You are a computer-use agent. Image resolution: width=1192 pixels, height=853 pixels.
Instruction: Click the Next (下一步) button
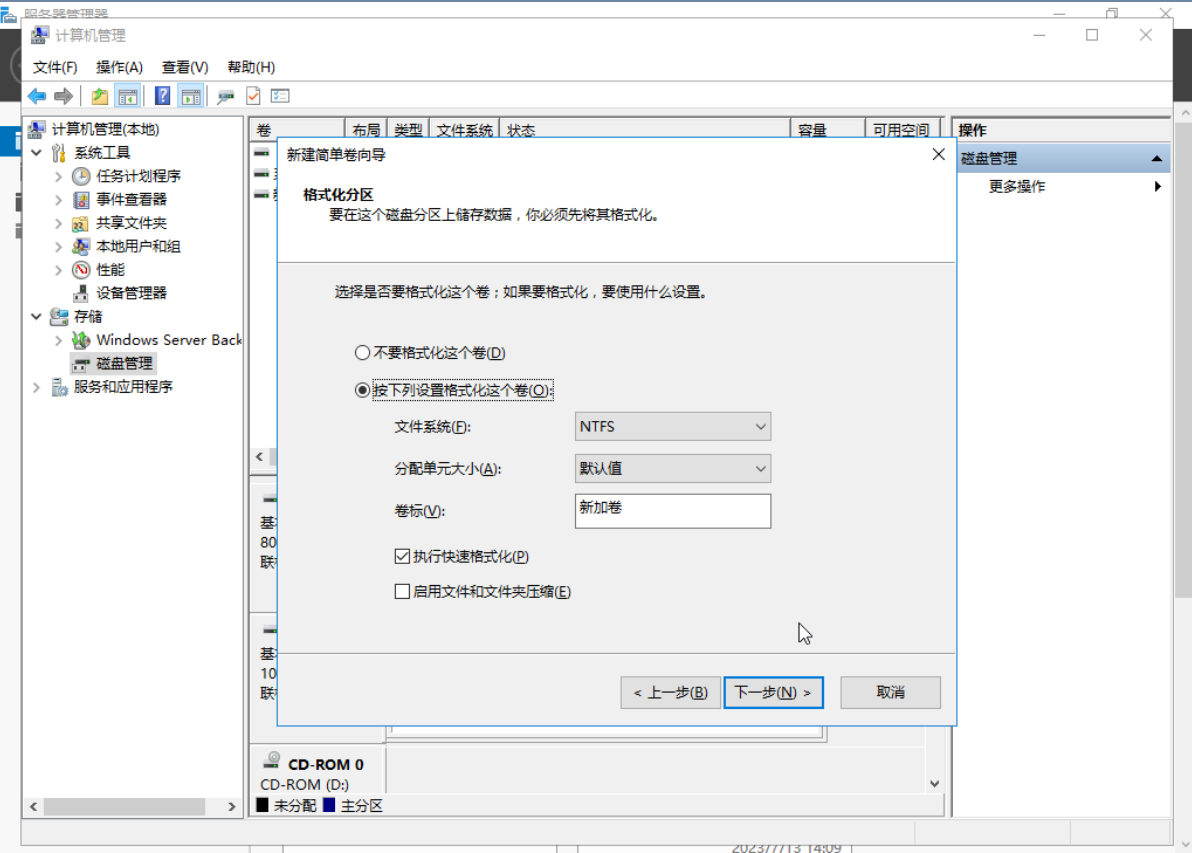(773, 693)
